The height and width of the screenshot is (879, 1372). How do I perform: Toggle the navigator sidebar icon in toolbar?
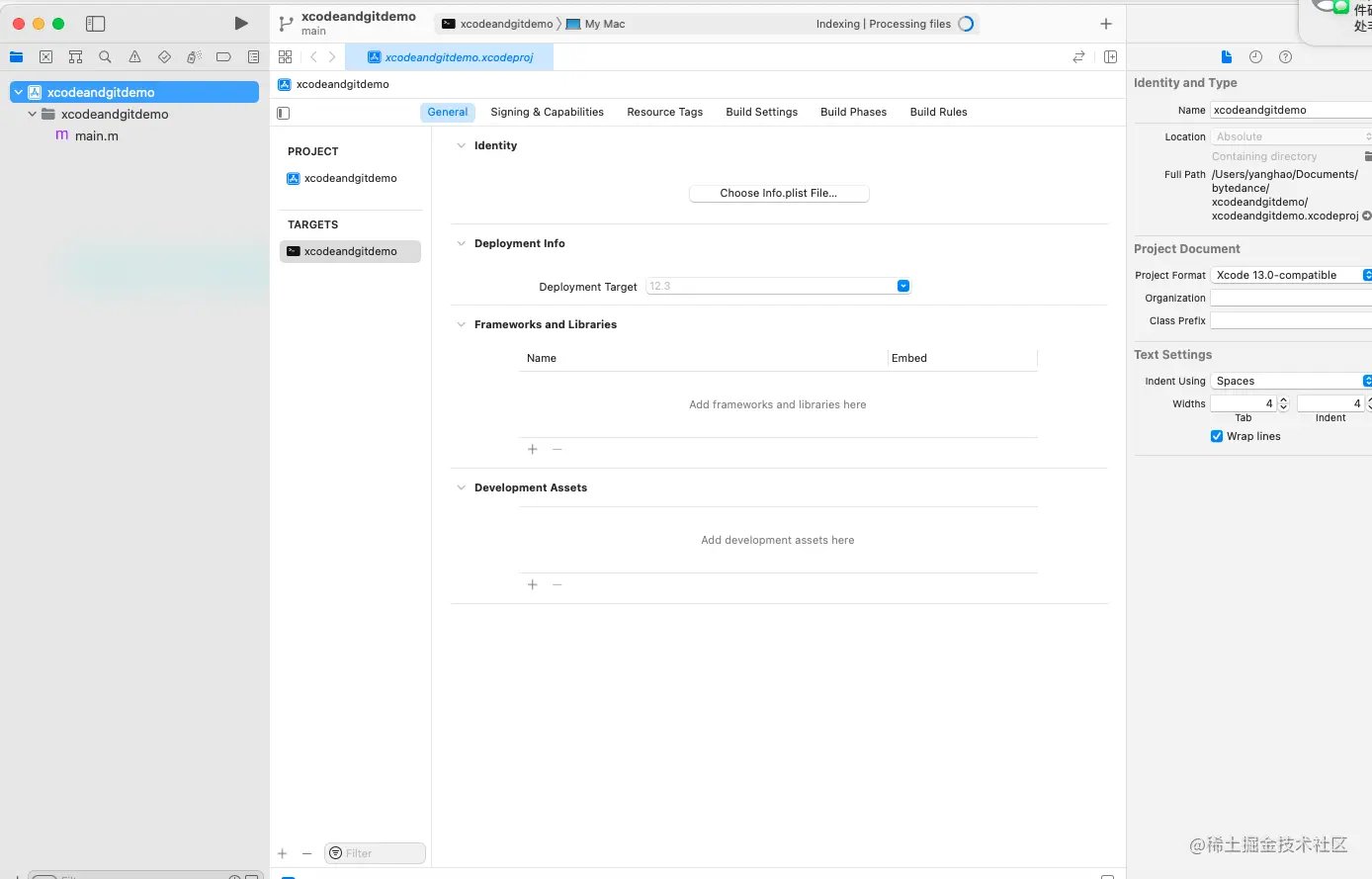click(96, 24)
